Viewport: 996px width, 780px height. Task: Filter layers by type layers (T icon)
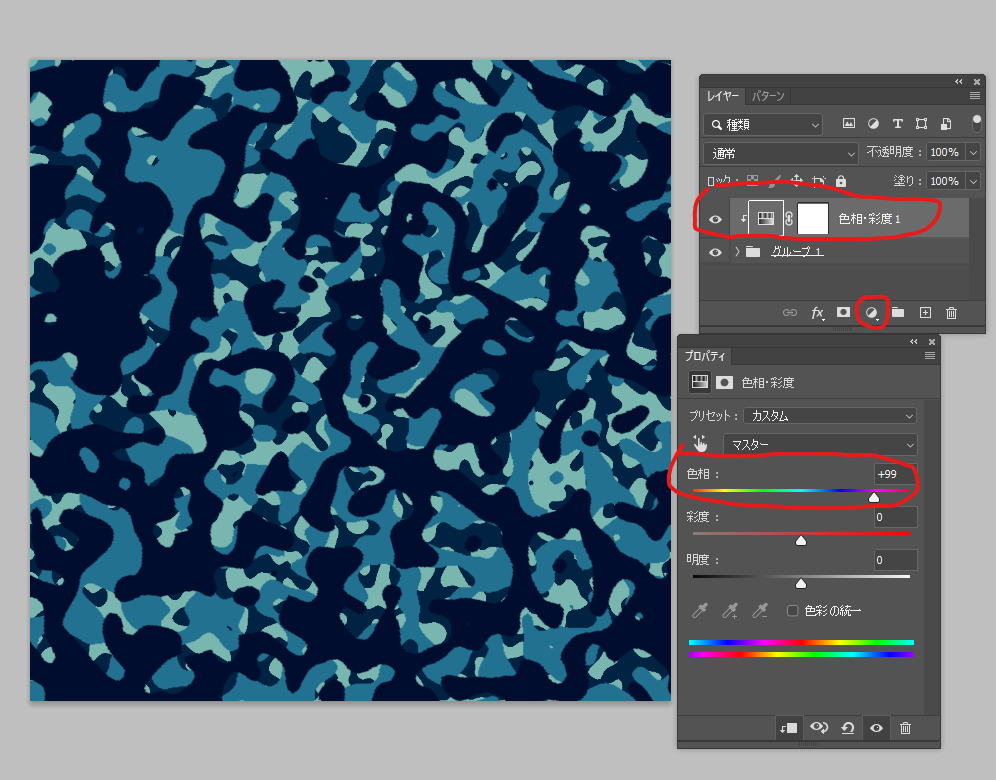click(x=897, y=124)
